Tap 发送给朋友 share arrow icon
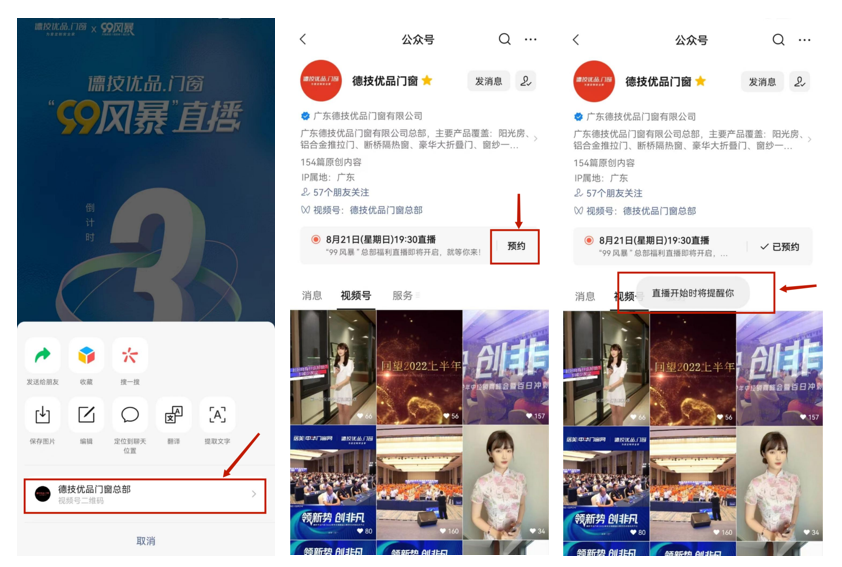 coord(42,355)
